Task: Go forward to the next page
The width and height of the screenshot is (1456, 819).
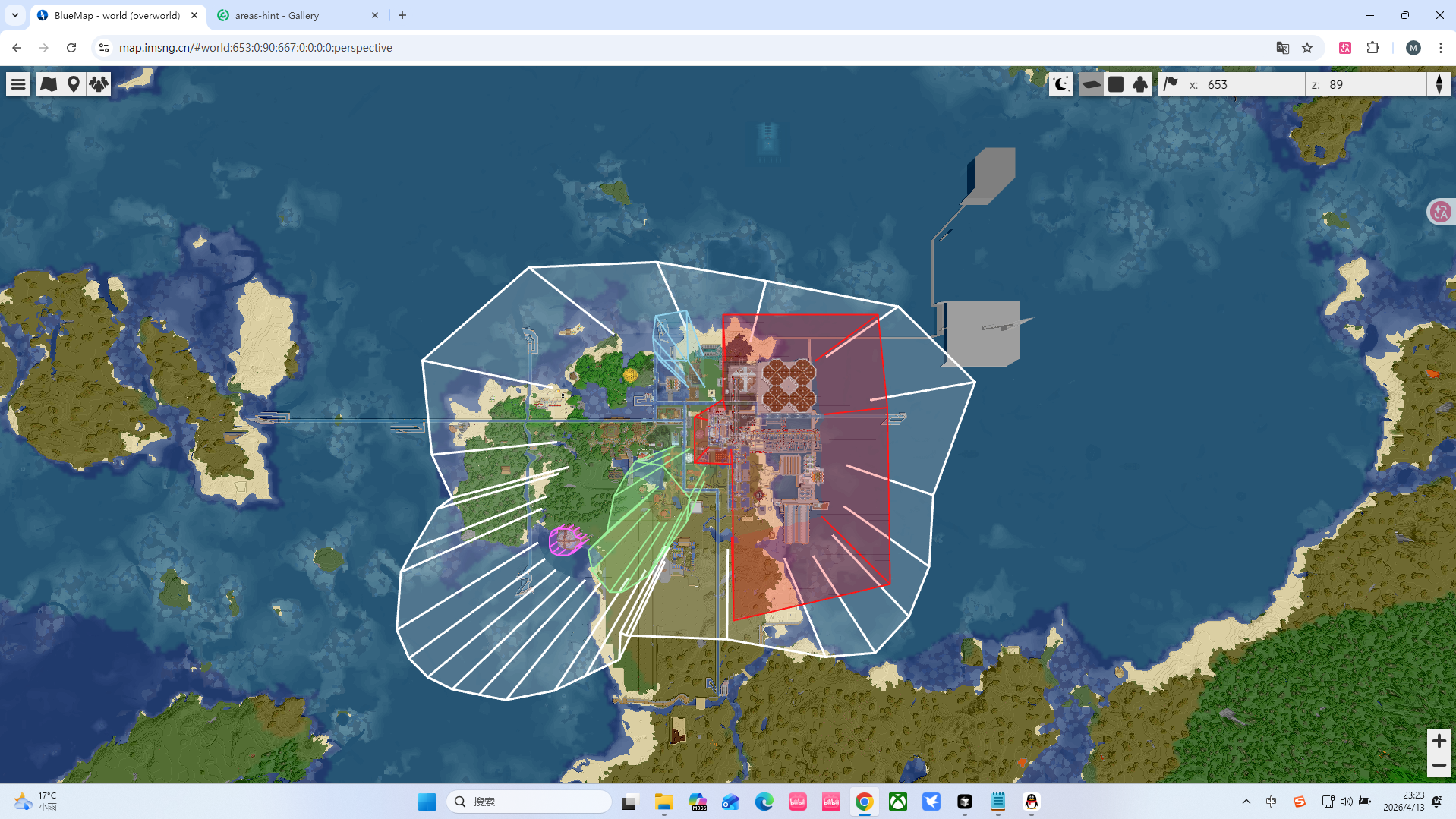Action: coord(44,48)
